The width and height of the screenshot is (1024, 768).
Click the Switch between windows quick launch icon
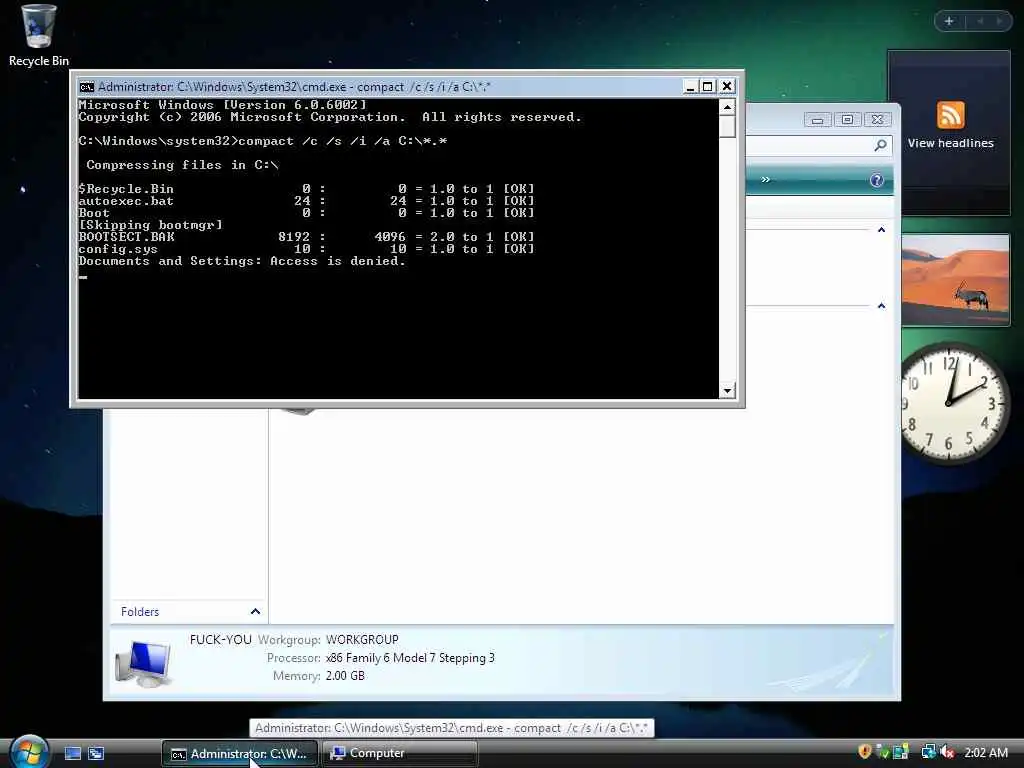pyautogui.click(x=96, y=753)
